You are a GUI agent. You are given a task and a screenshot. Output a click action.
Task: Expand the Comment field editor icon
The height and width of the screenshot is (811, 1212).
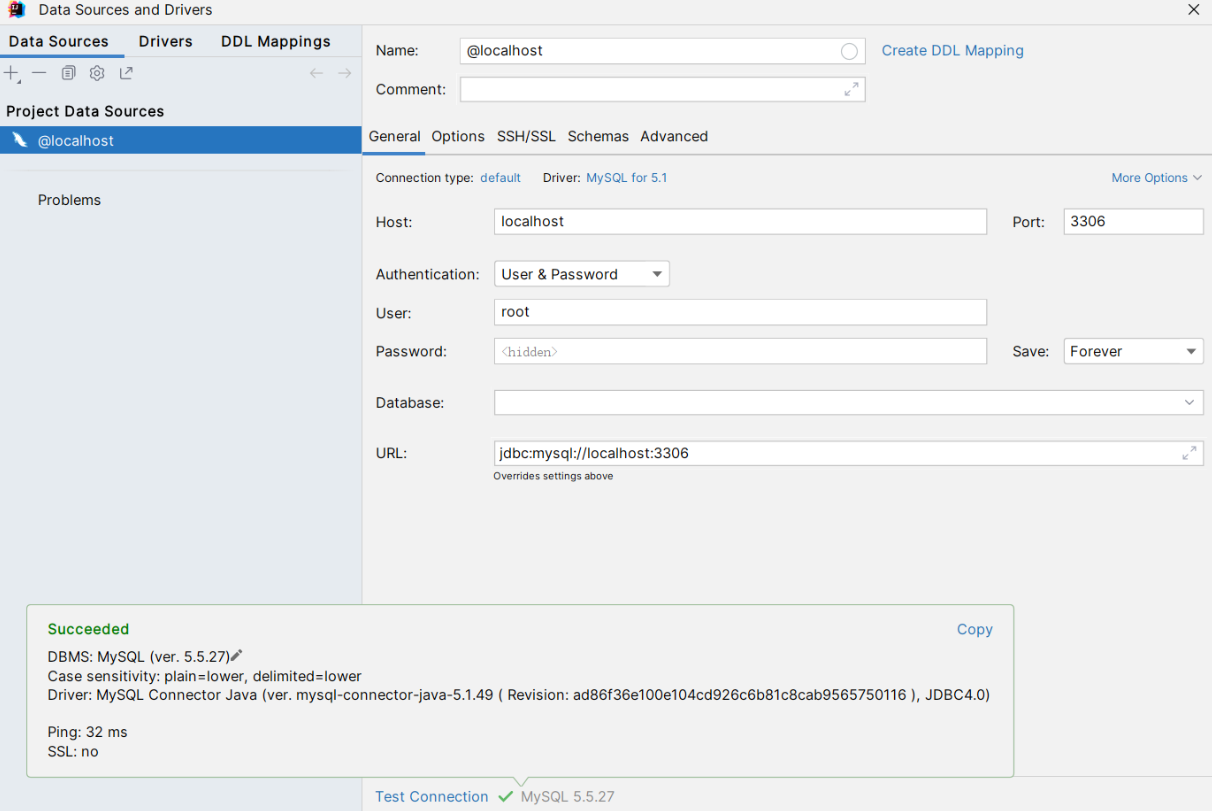point(851,90)
